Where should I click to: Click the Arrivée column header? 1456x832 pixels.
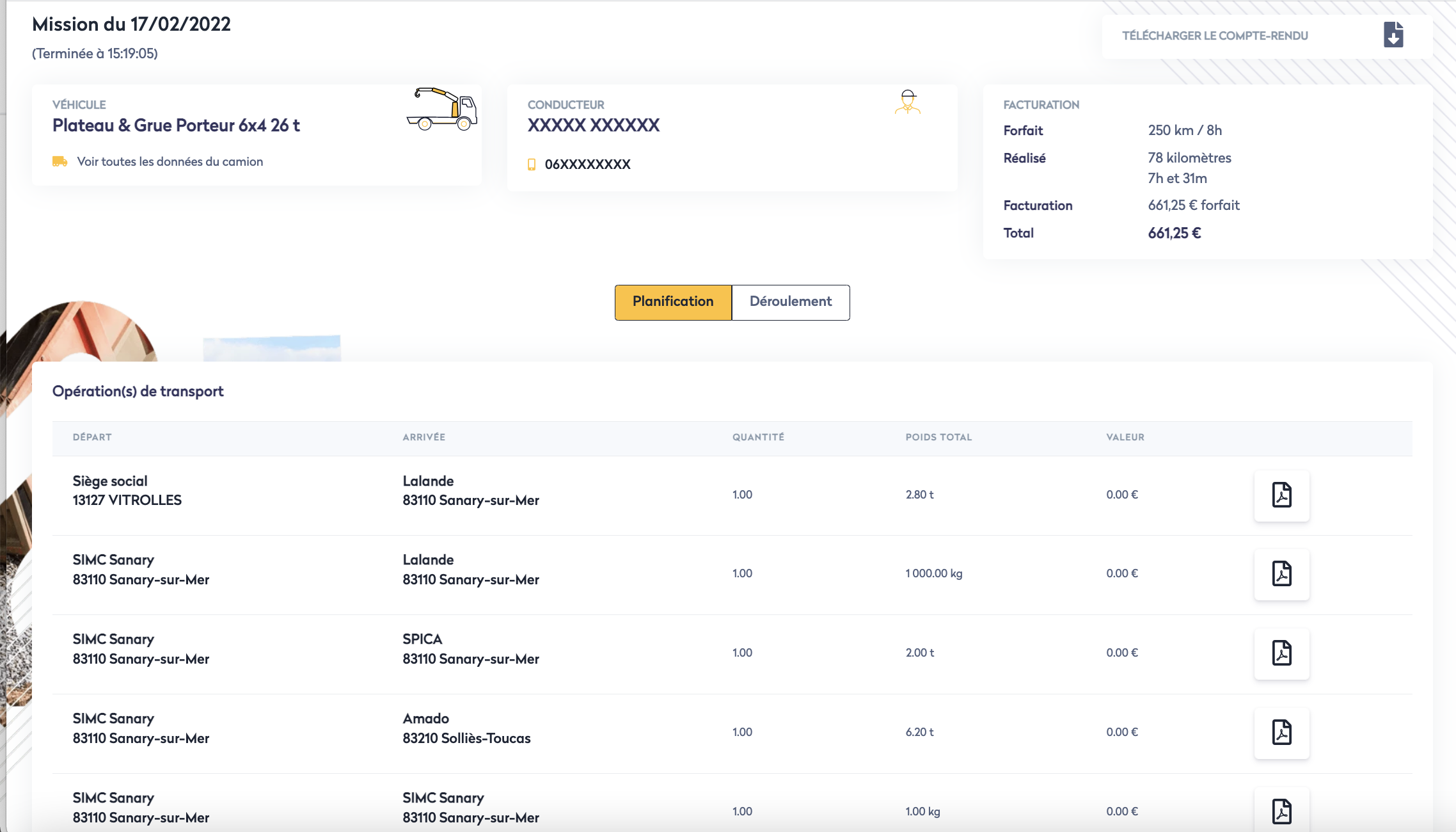423,437
